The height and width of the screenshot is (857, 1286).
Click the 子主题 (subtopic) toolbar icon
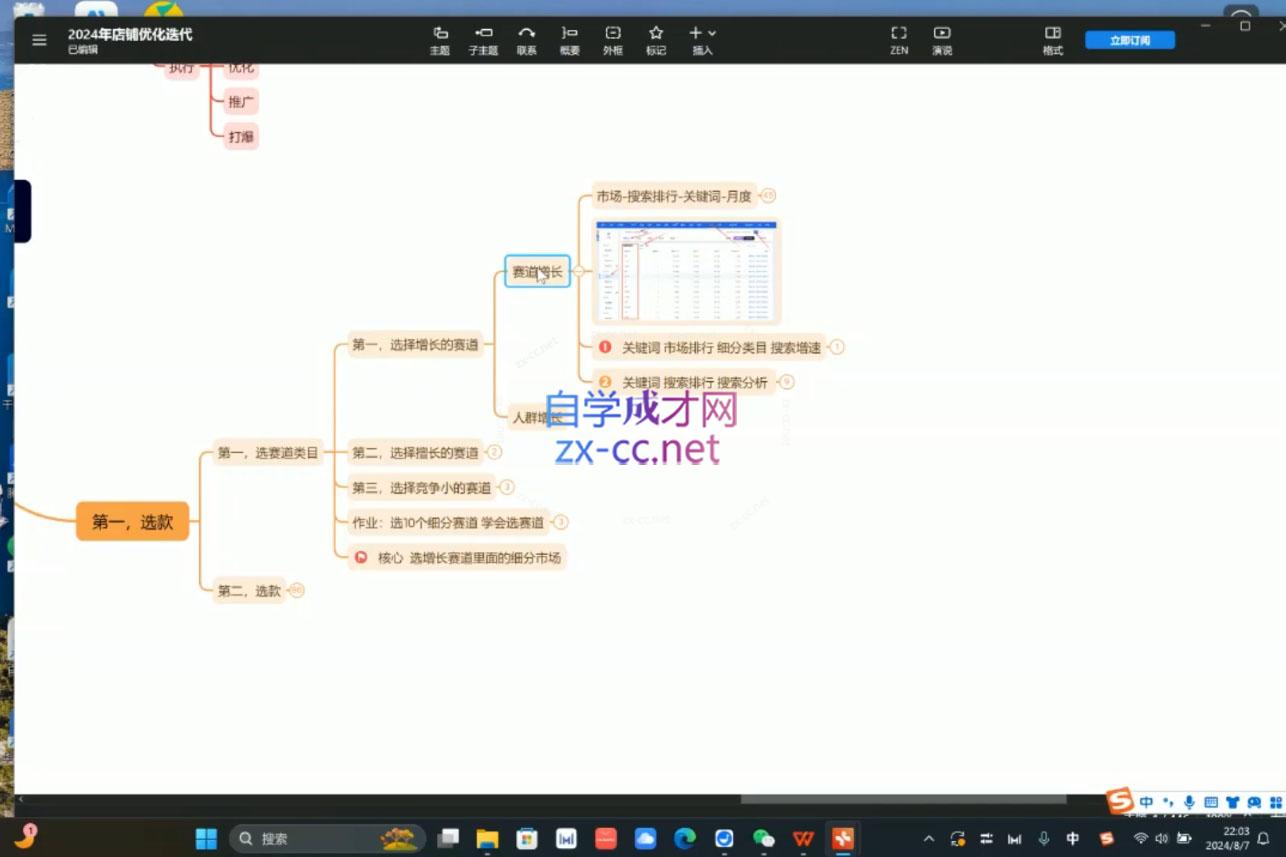tap(483, 40)
